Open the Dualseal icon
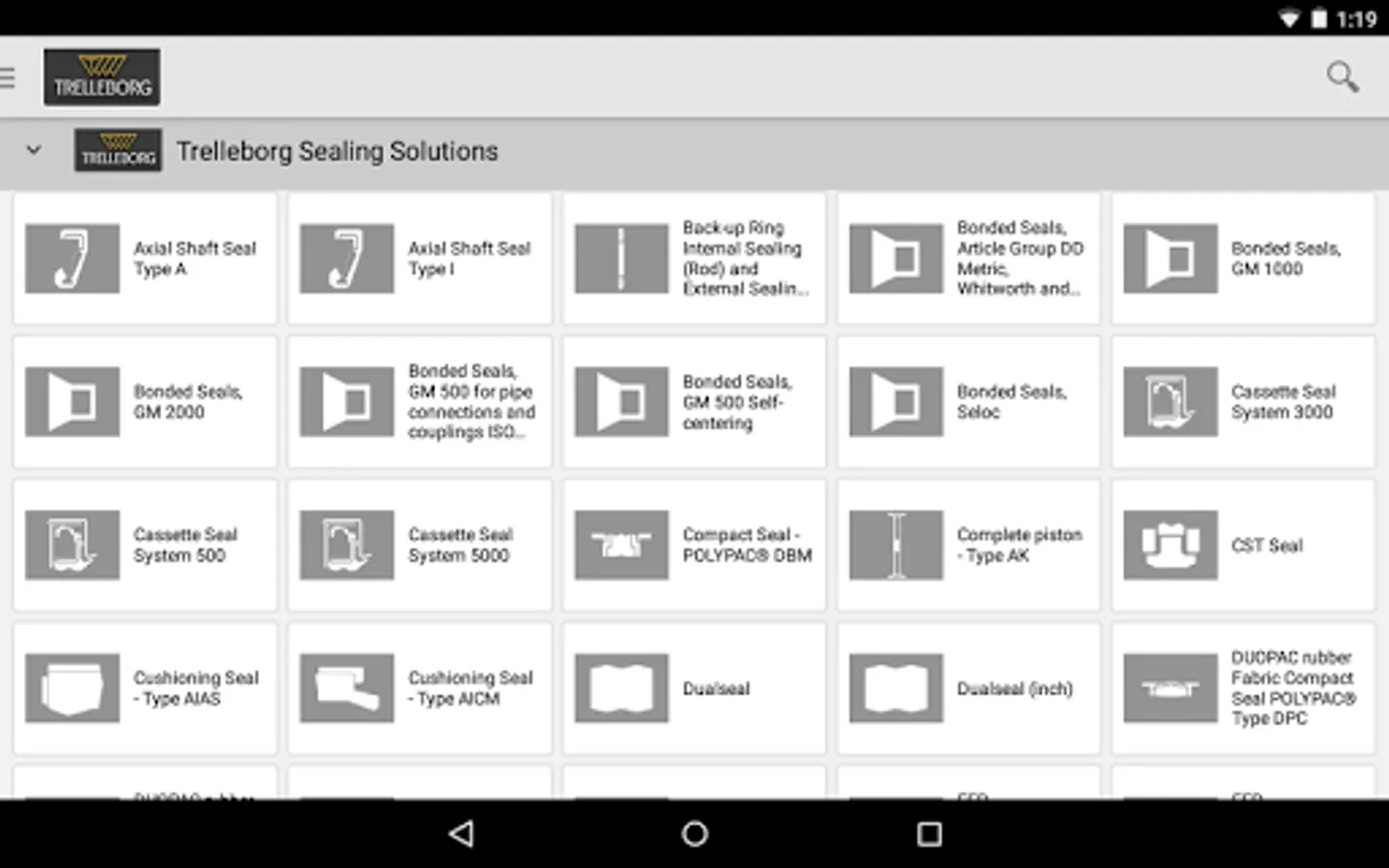Screen dimensions: 1389x868 (x=622, y=689)
